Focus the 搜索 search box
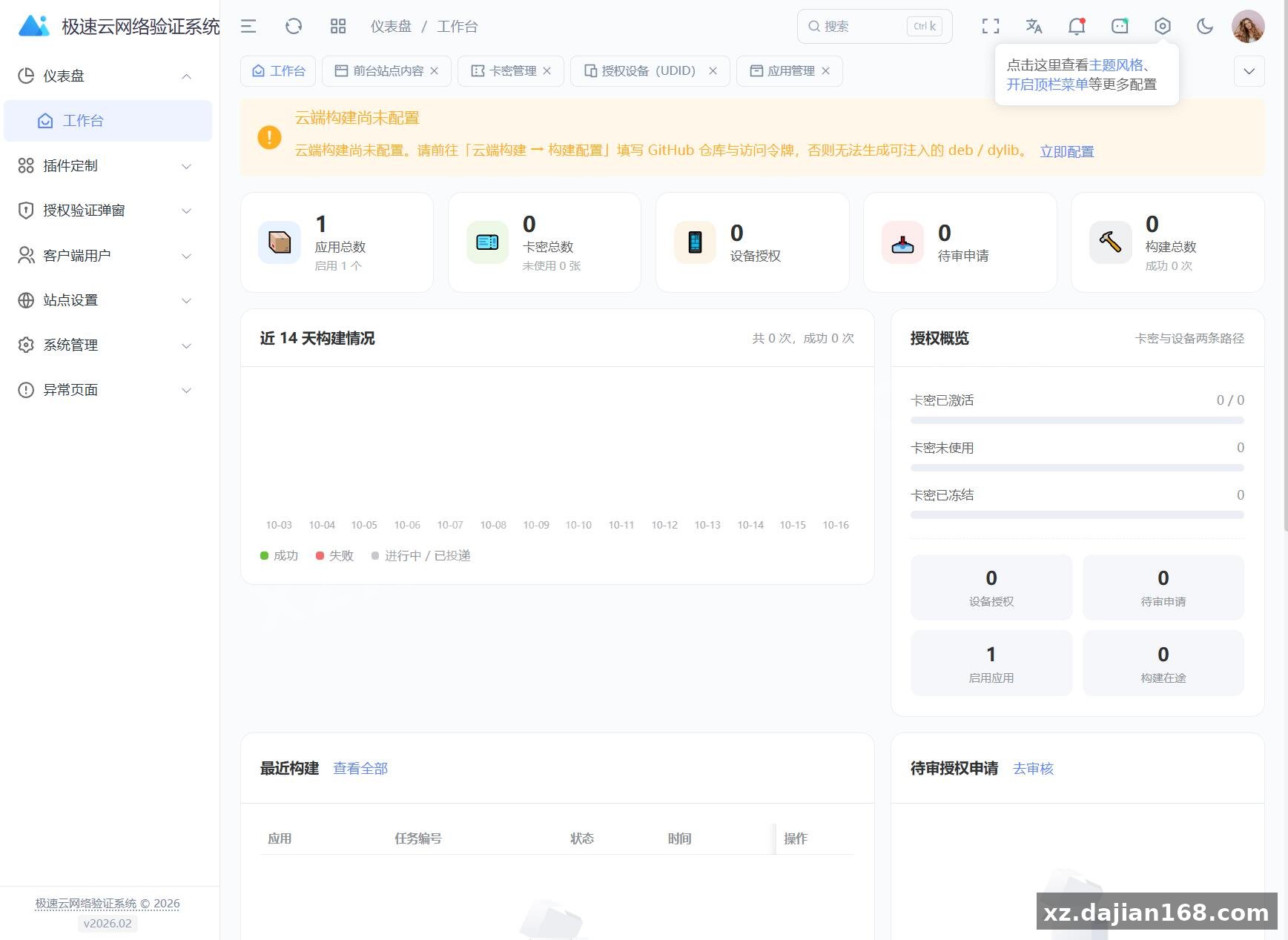Screen dimensions: 1288x940 [x=875, y=27]
